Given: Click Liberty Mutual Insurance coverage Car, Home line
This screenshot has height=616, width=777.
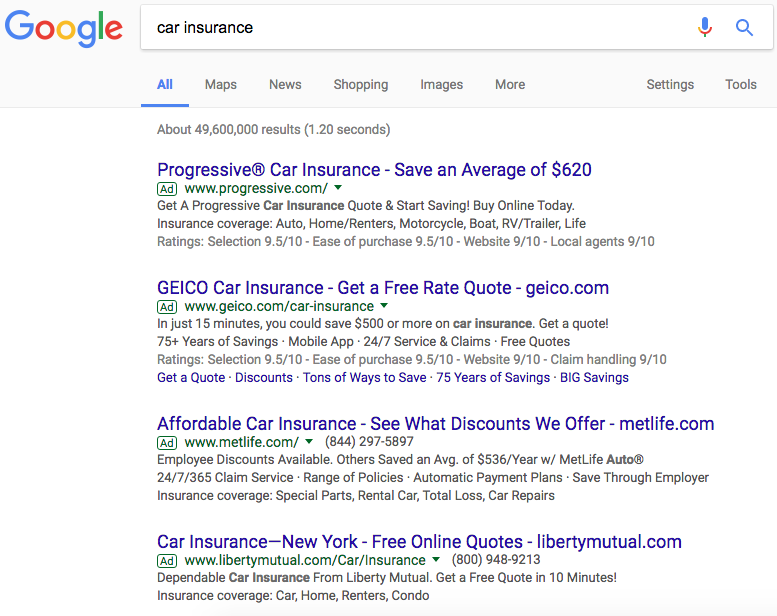Looking at the screenshot, I should click(293, 595).
